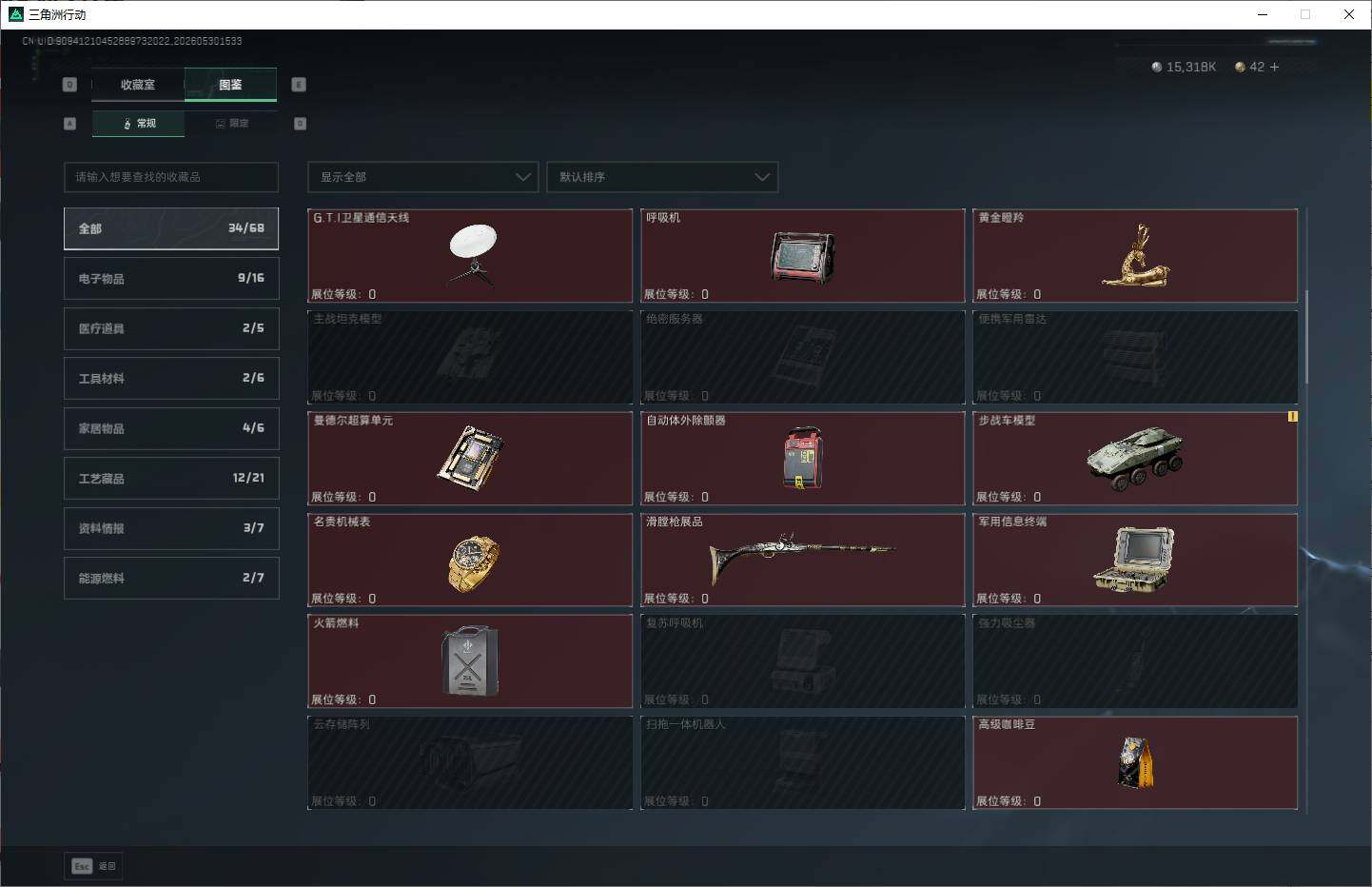This screenshot has height=887, width=1372.
Task: Filter by 电子物品 category
Action: coord(171,278)
